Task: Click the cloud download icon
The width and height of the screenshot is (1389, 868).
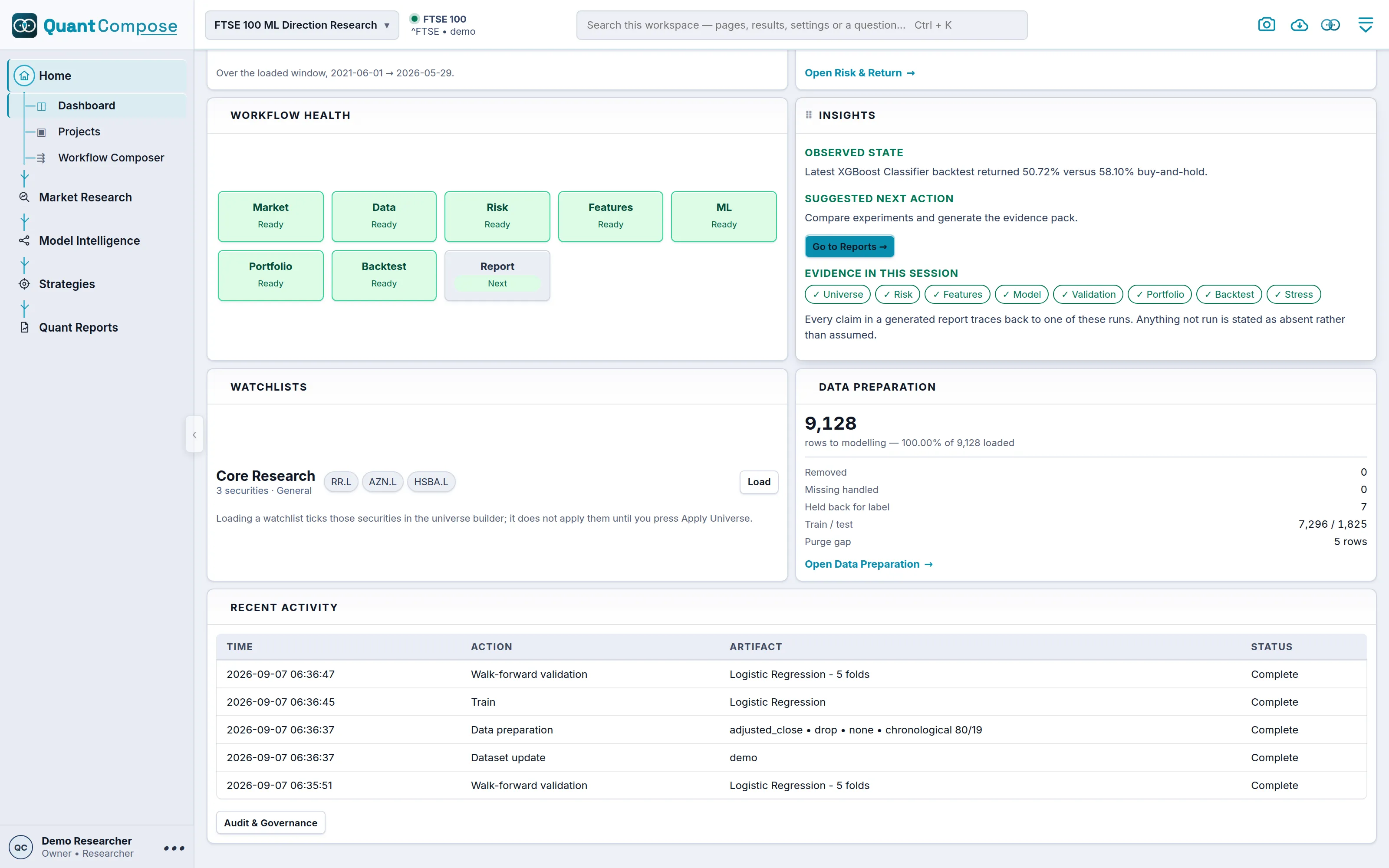Action: point(1299,25)
